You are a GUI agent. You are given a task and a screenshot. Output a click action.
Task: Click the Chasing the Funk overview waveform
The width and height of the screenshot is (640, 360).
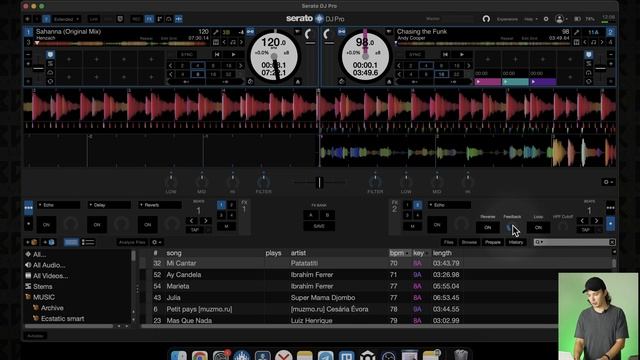point(482,44)
